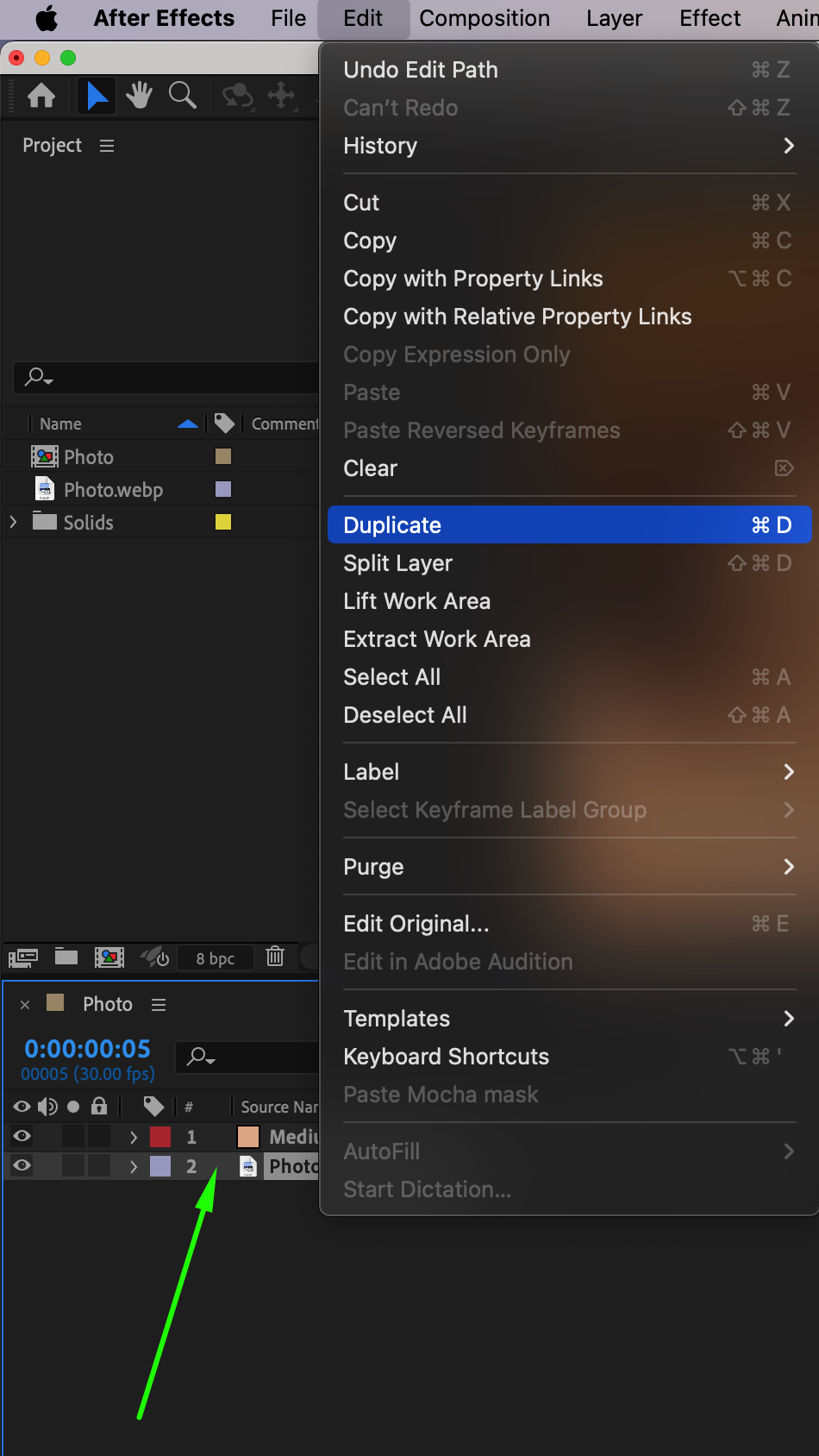This screenshot has height=1456, width=819.
Task: Create a new folder in Project panel
Action: tap(66, 957)
